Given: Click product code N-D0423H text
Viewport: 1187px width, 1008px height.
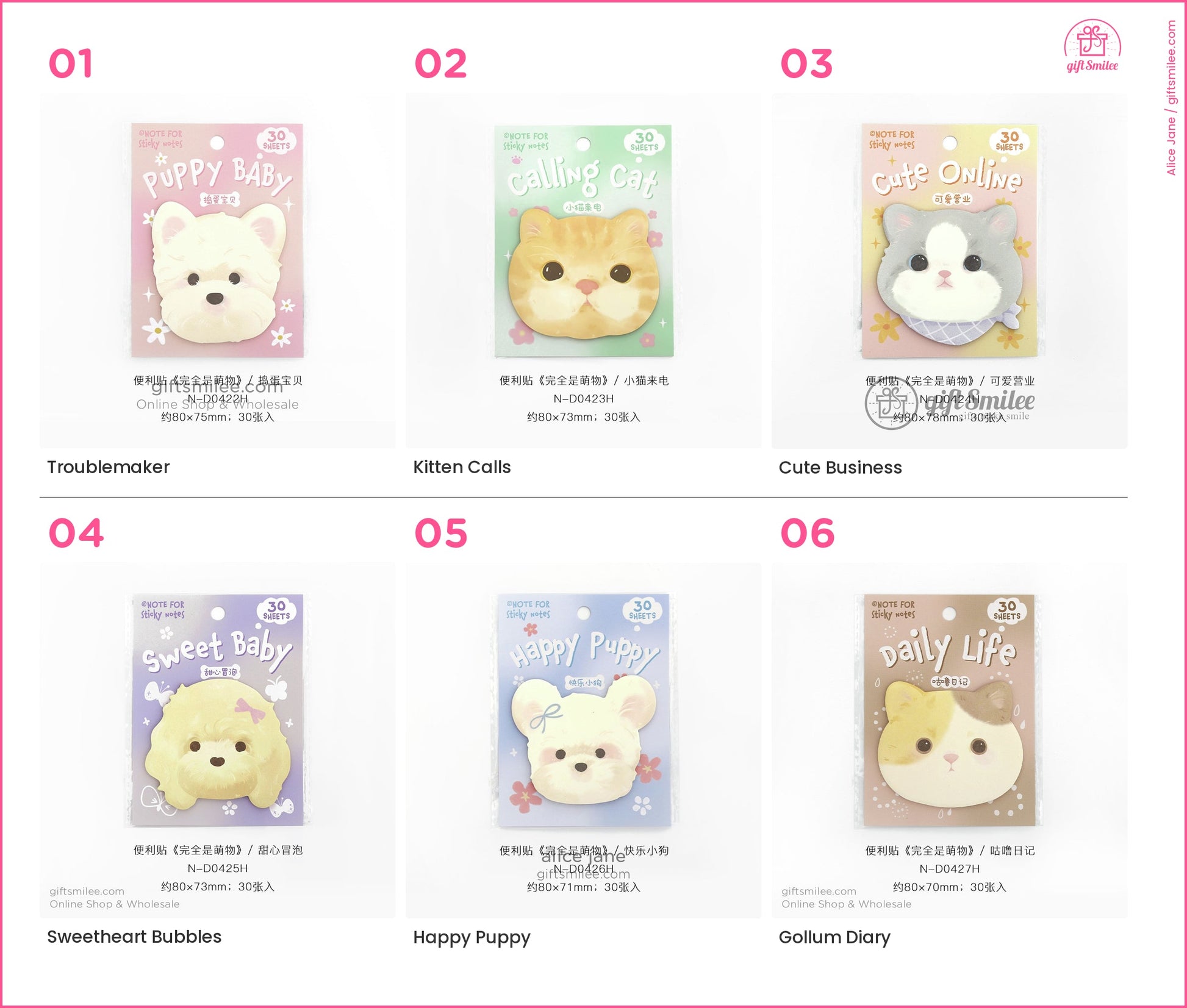Looking at the screenshot, I should [x=584, y=399].
